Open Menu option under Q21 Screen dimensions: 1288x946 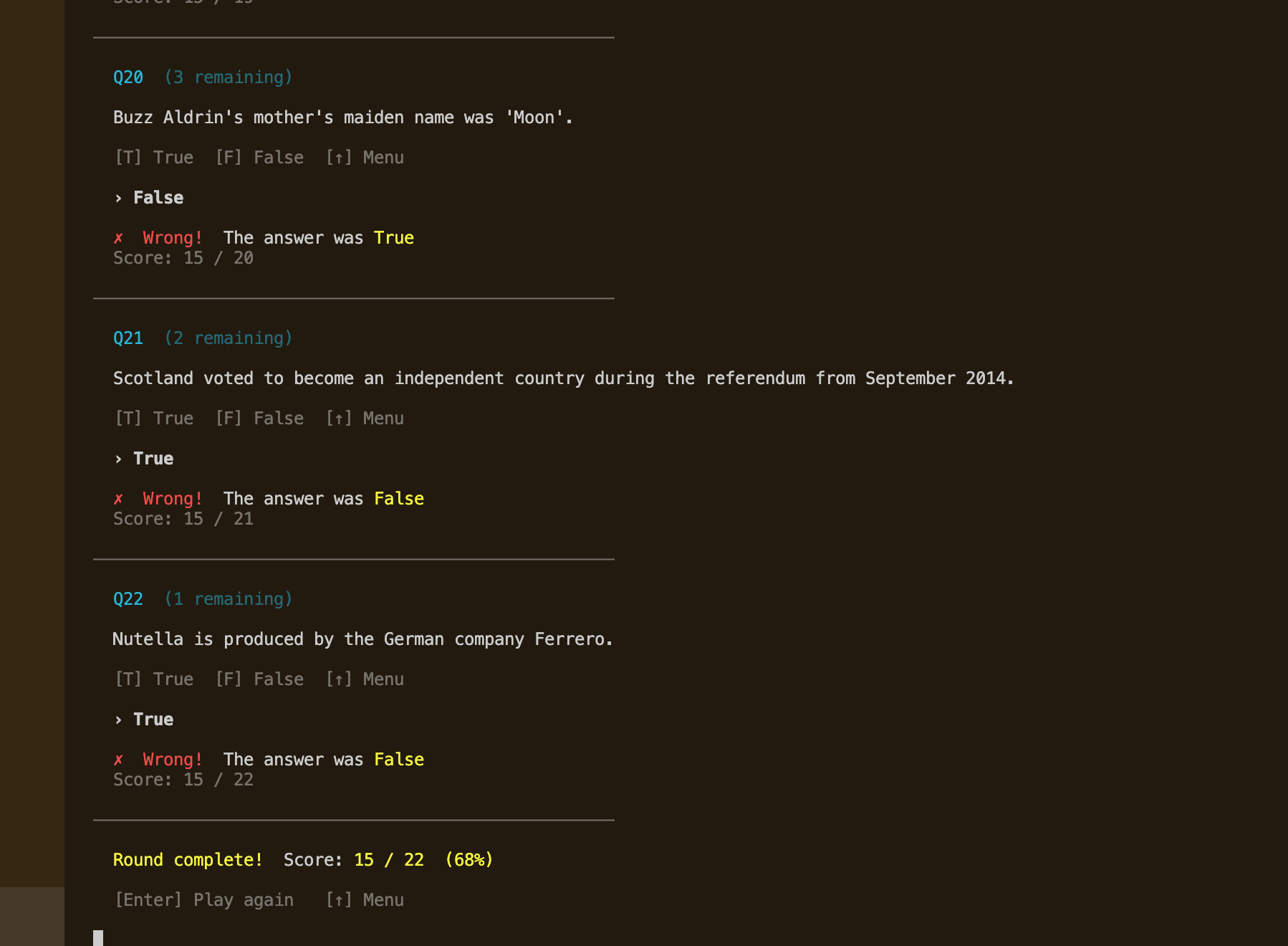click(365, 419)
